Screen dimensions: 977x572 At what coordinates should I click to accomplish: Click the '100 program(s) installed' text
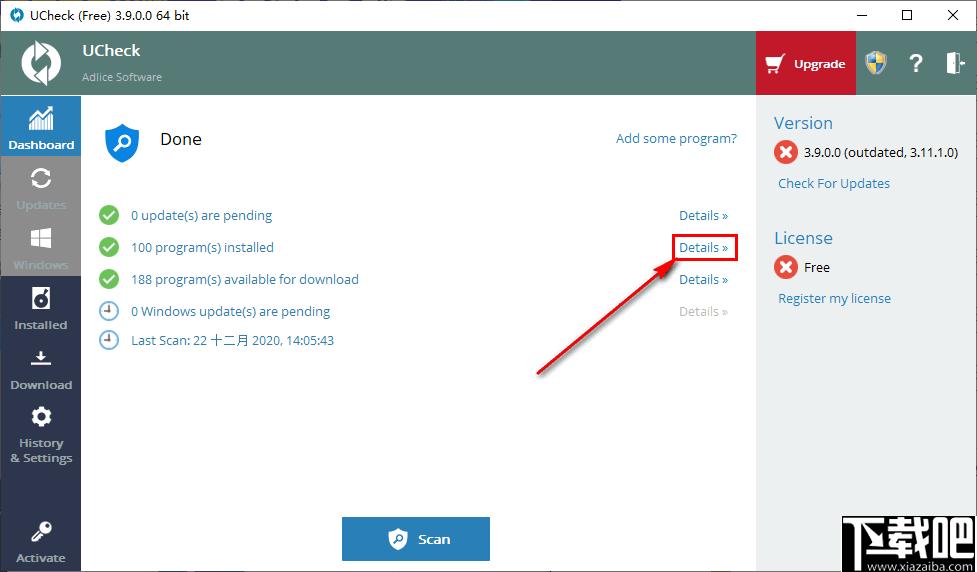point(202,247)
